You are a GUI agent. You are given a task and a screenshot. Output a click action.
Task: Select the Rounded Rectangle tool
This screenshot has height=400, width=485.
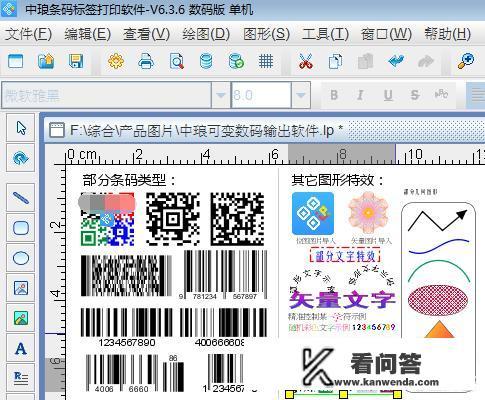[x=21, y=228]
